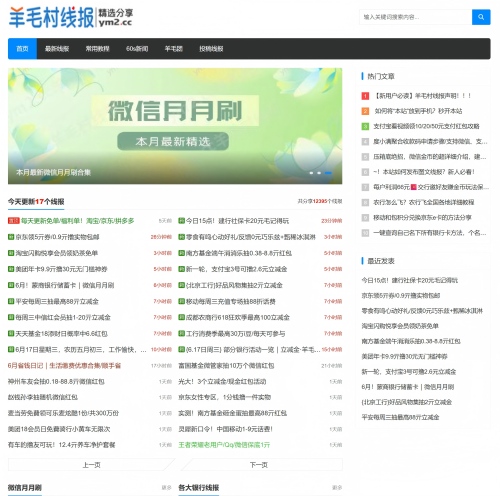The width and height of the screenshot is (500, 496).
Task: Click the green badge beside 美团年卡9.9元 in main list
Action: point(11,269)
